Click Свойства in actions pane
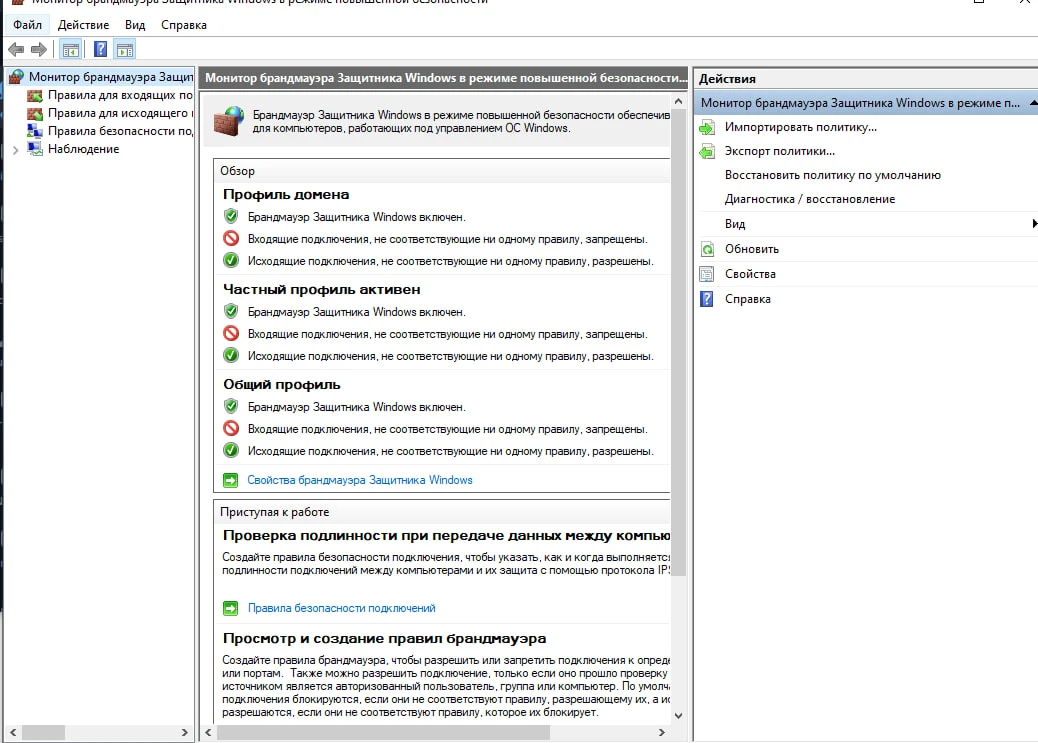Screen dimensions: 1038x743 (750, 274)
